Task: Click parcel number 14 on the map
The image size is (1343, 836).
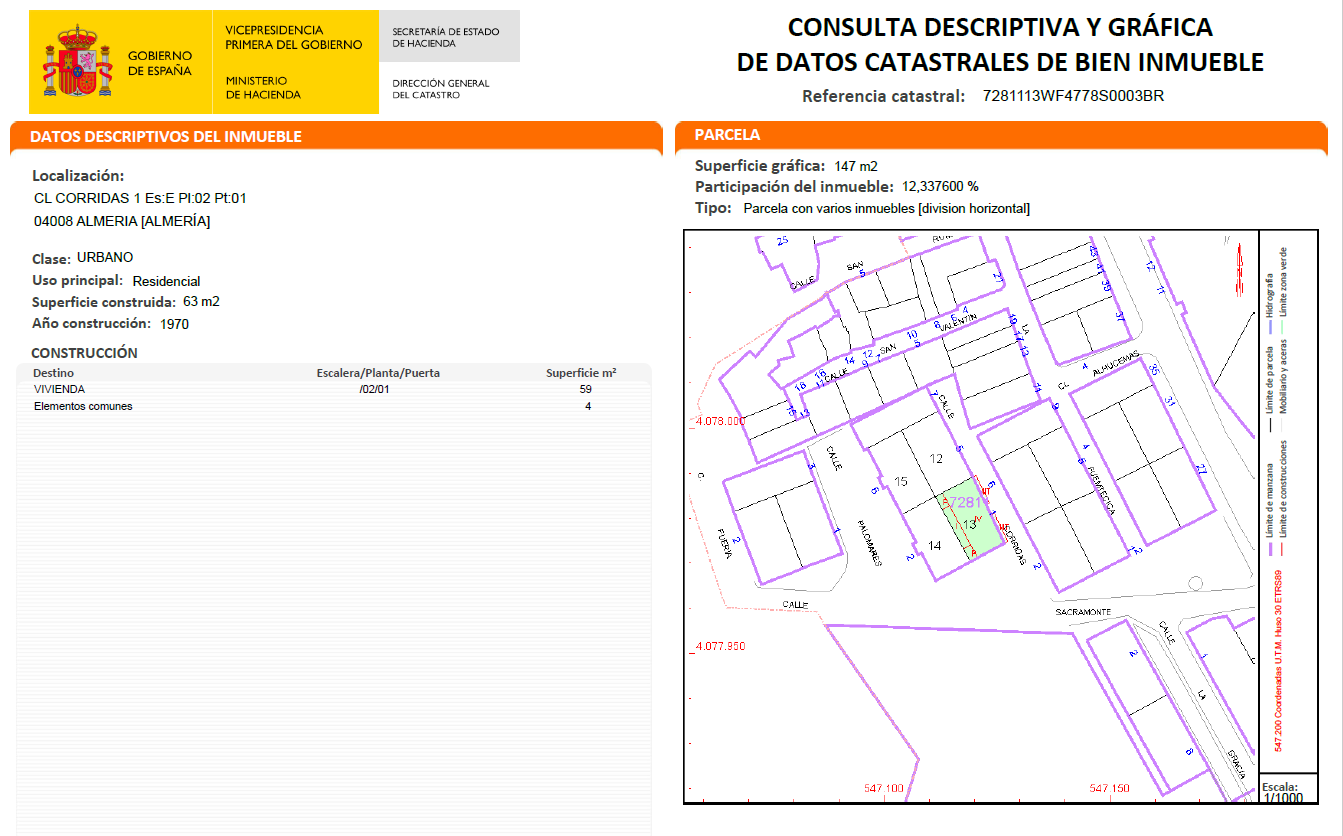Action: point(935,545)
